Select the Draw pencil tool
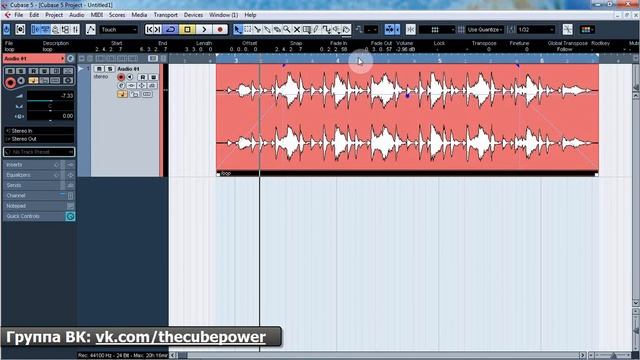The height and width of the screenshot is (360, 640). click(316, 29)
